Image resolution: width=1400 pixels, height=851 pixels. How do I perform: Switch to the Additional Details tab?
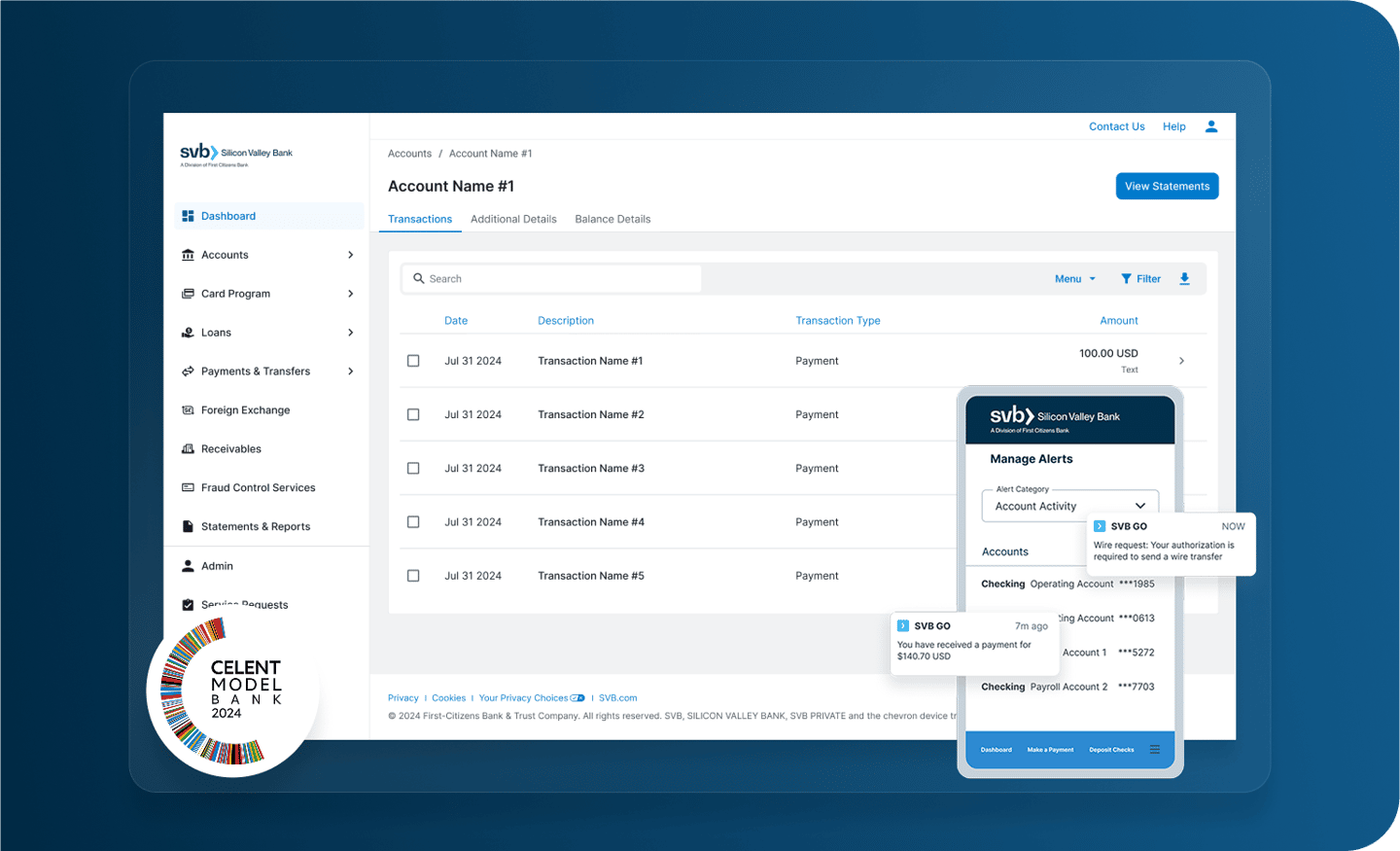[x=513, y=219]
